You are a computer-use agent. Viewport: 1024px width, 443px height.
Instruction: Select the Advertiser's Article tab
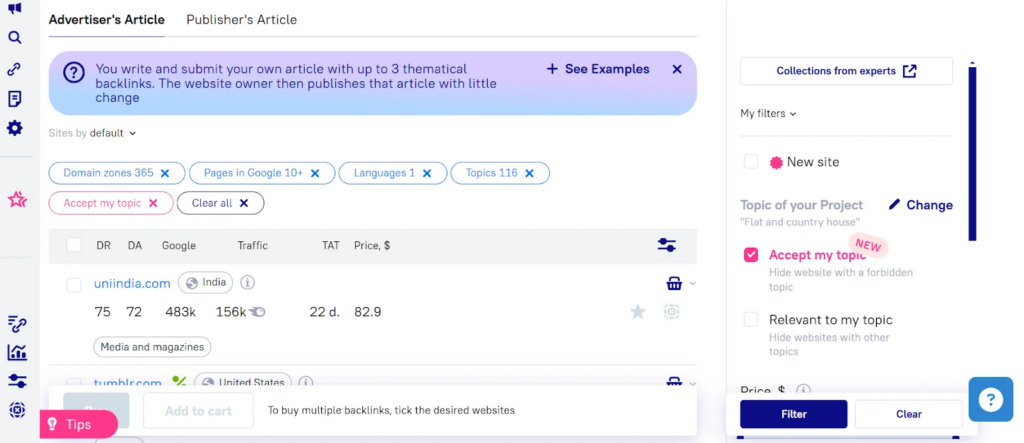(107, 19)
